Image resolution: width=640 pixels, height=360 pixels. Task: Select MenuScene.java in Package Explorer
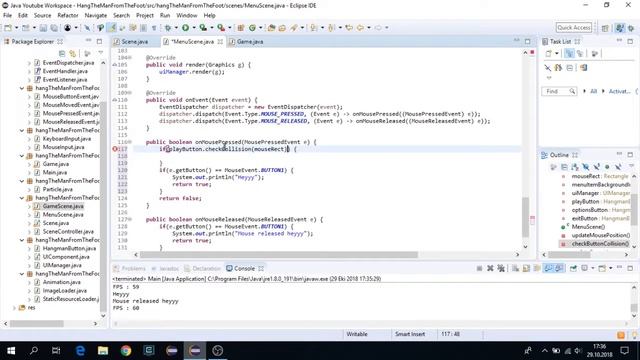point(63,215)
